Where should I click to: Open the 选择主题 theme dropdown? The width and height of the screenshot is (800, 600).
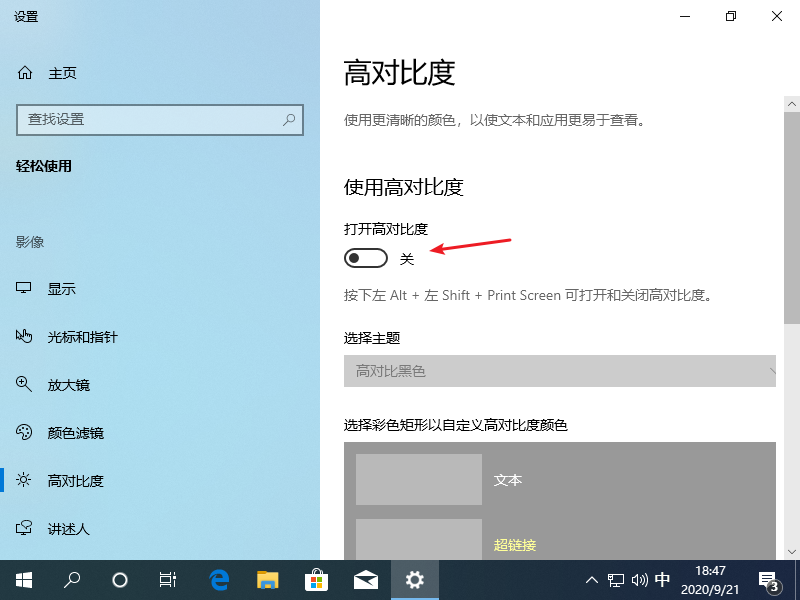tap(560, 371)
